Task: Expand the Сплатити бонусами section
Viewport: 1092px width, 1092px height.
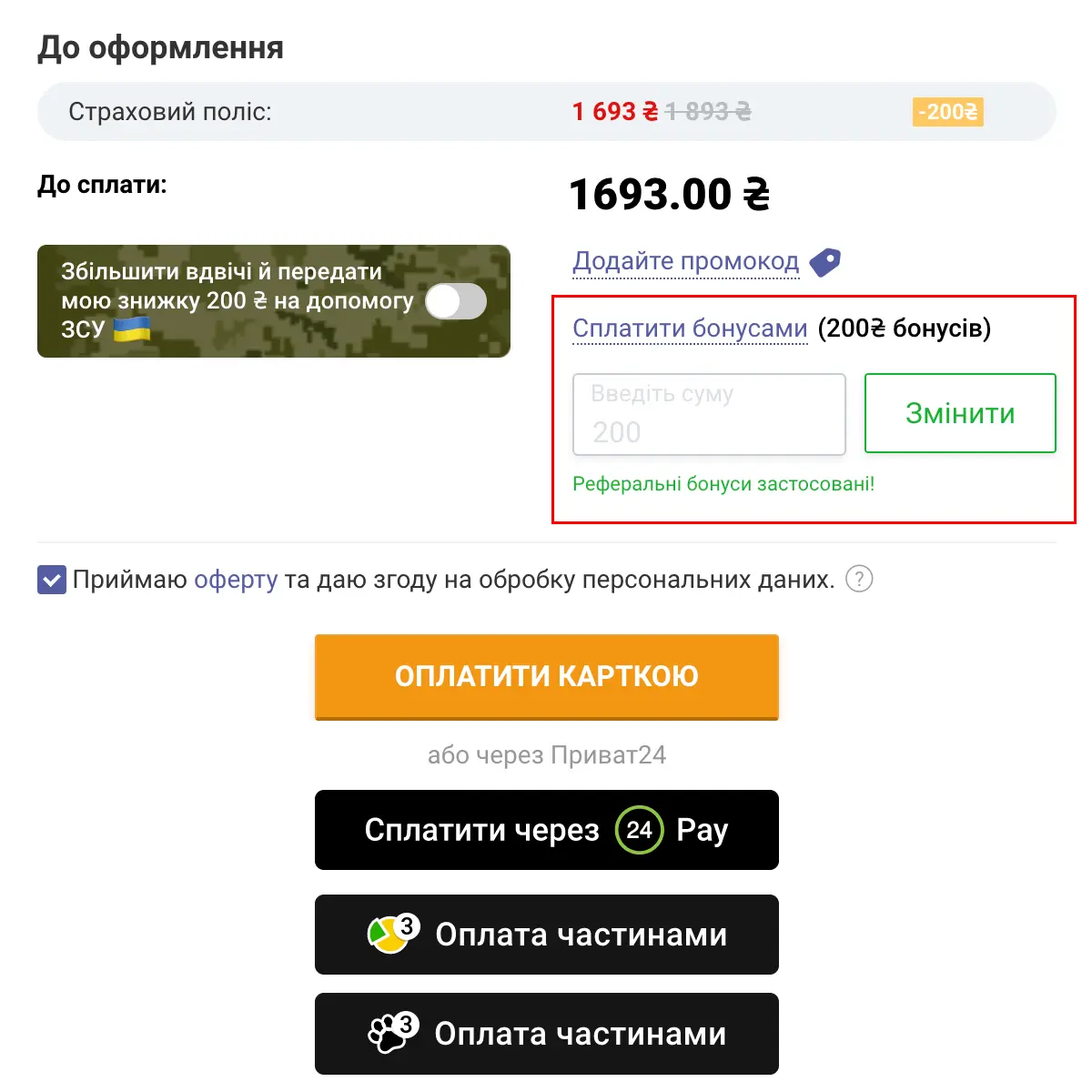Action: tap(690, 329)
